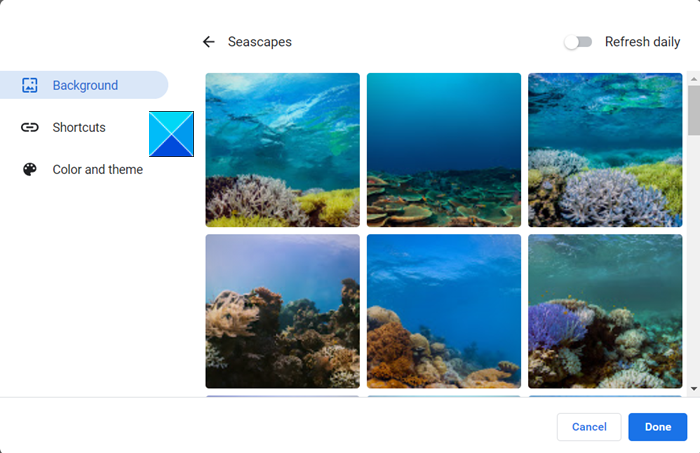Click the Background picture-frame icon
Viewport: 700px width, 453px height.
pos(29,85)
